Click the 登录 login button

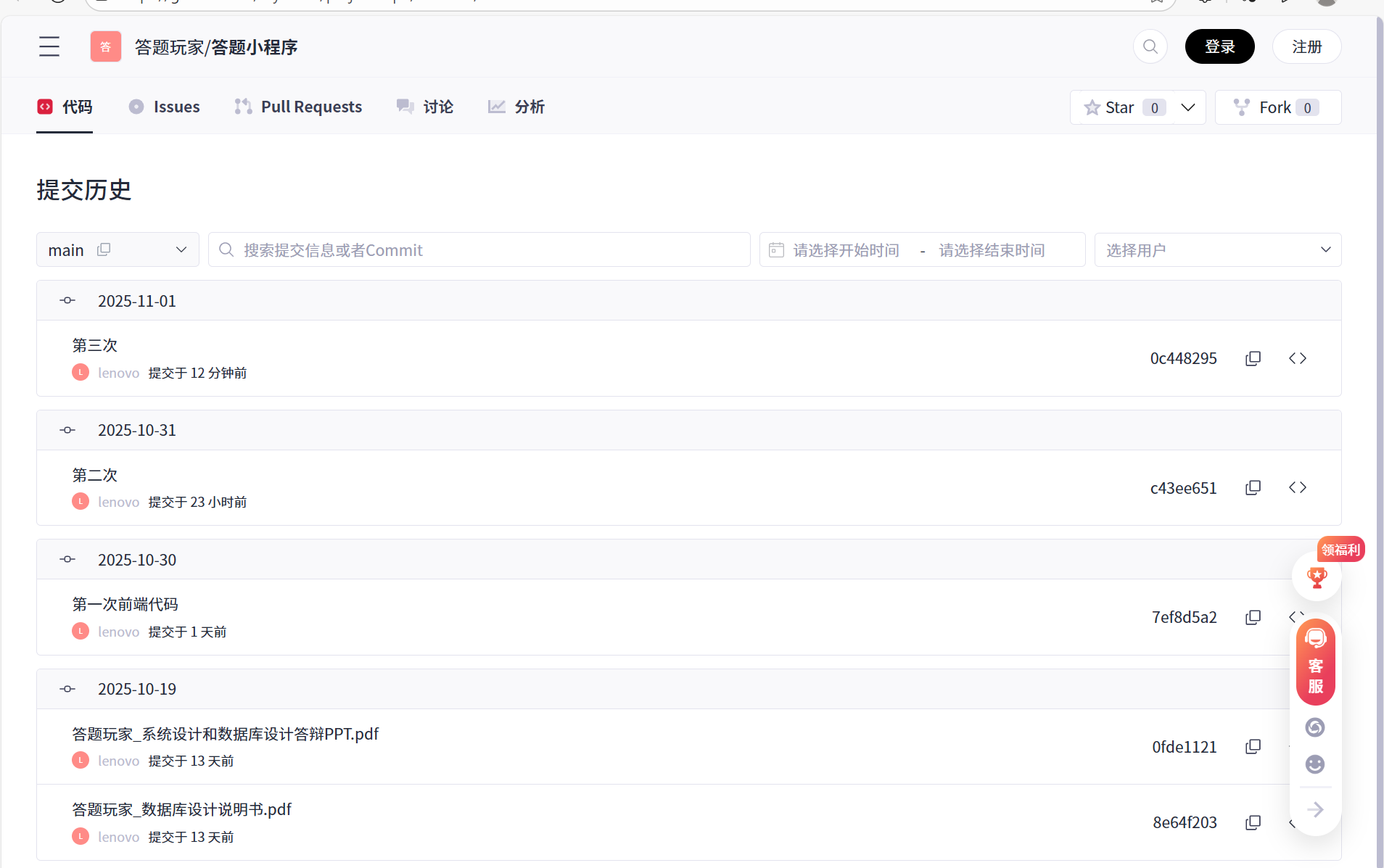pos(1220,46)
